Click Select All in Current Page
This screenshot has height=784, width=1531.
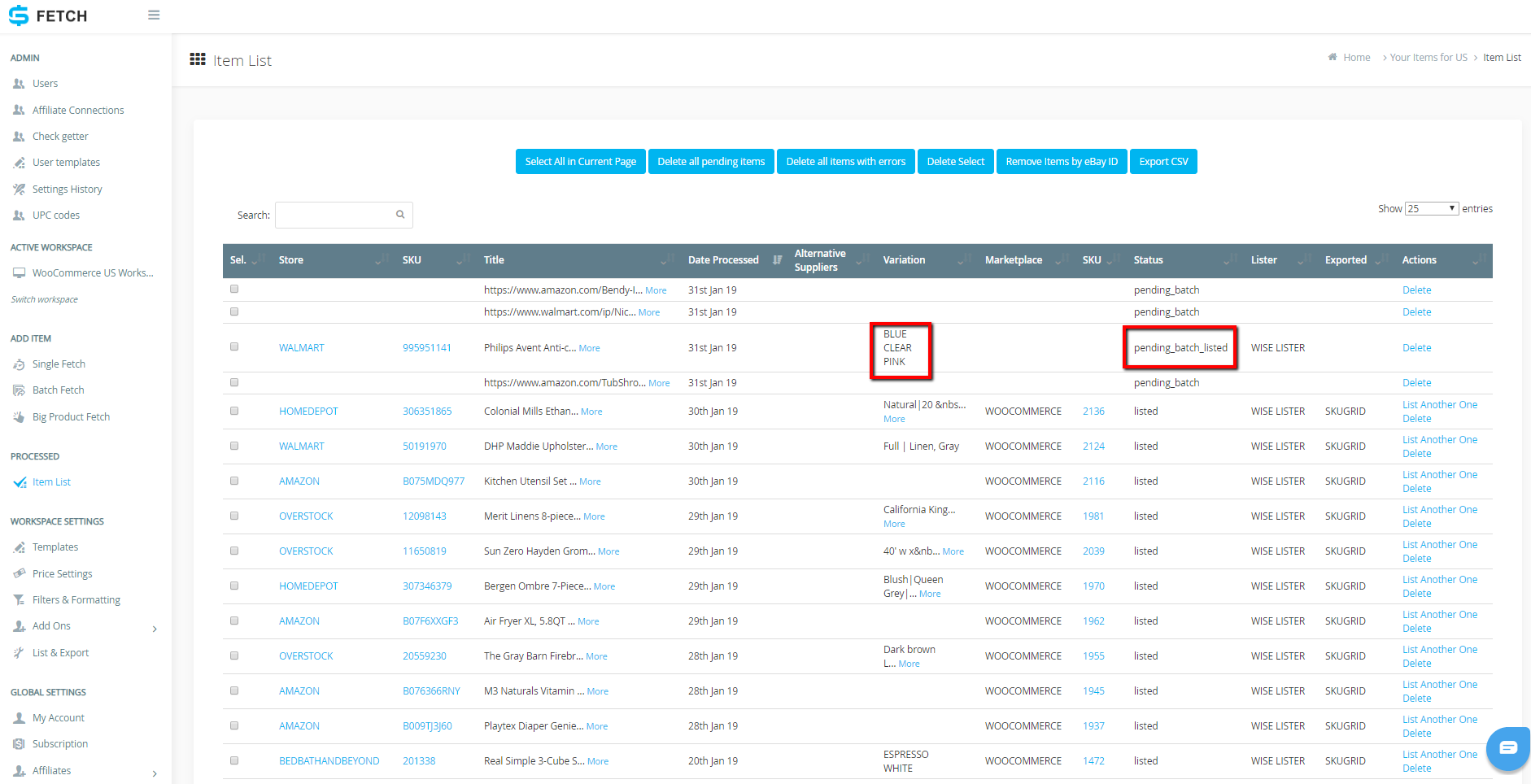[x=580, y=162]
